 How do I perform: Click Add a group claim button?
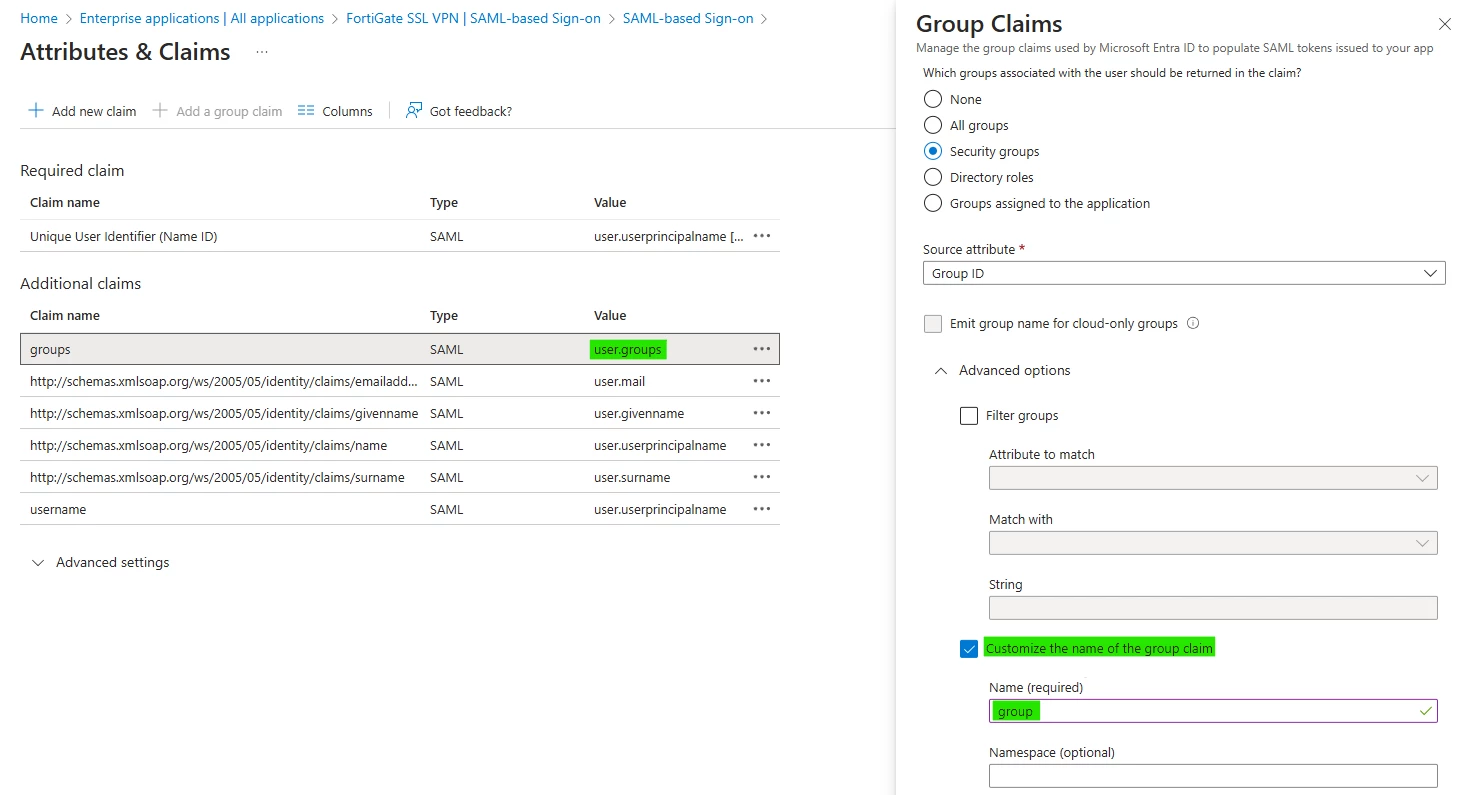pyautogui.click(x=217, y=111)
